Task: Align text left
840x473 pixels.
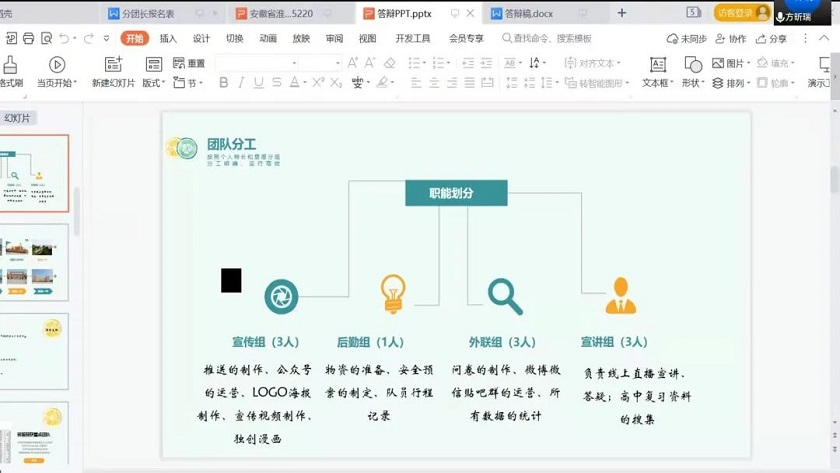Action: pos(416,83)
